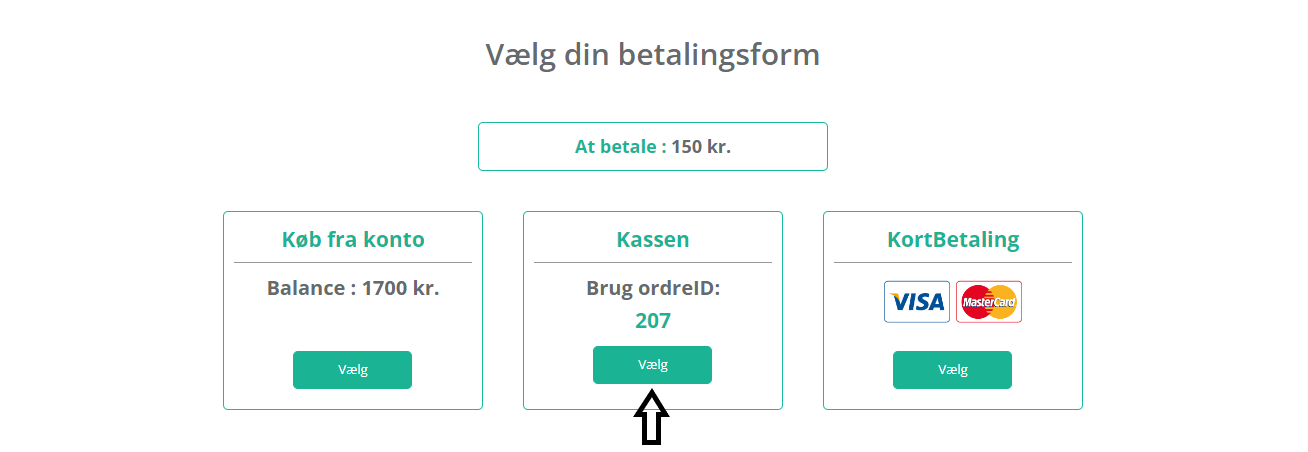Click the Køb fra konto heading
This screenshot has height=452, width=1308.
[353, 240]
